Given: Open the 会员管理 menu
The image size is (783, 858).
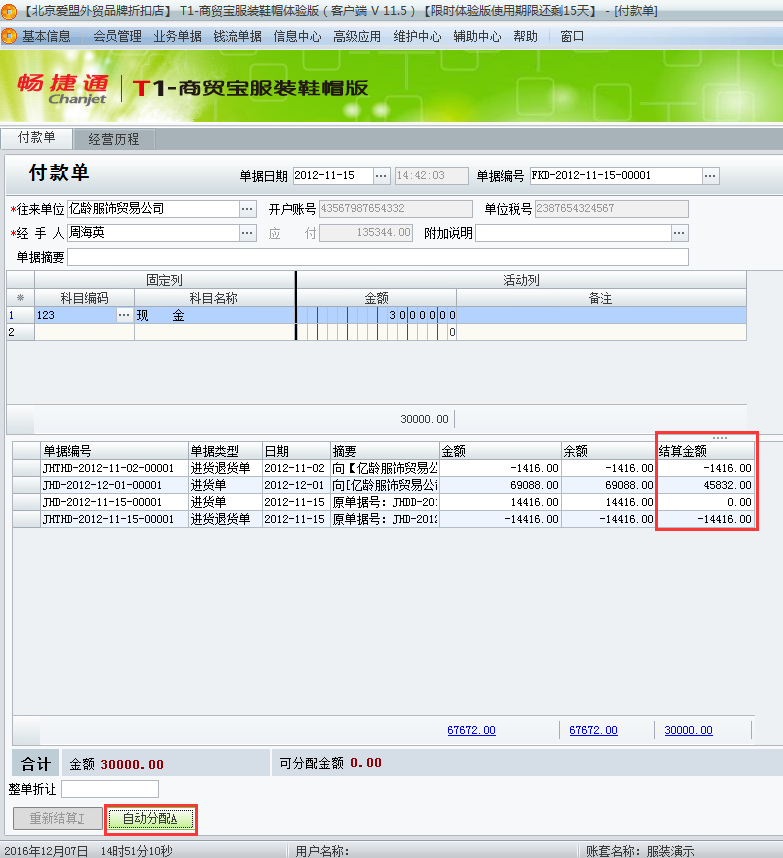Looking at the screenshot, I should [117, 37].
